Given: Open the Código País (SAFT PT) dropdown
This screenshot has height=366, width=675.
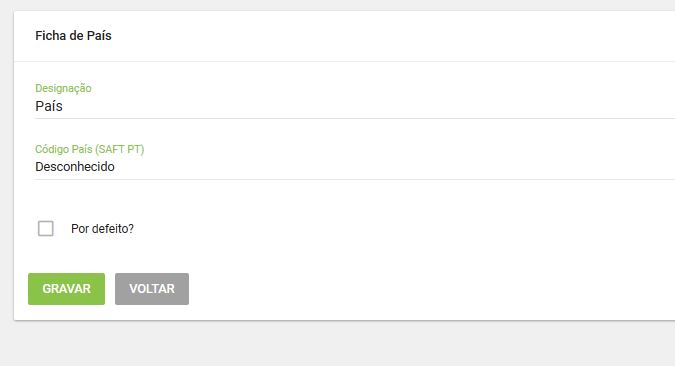Looking at the screenshot, I should (x=355, y=167).
